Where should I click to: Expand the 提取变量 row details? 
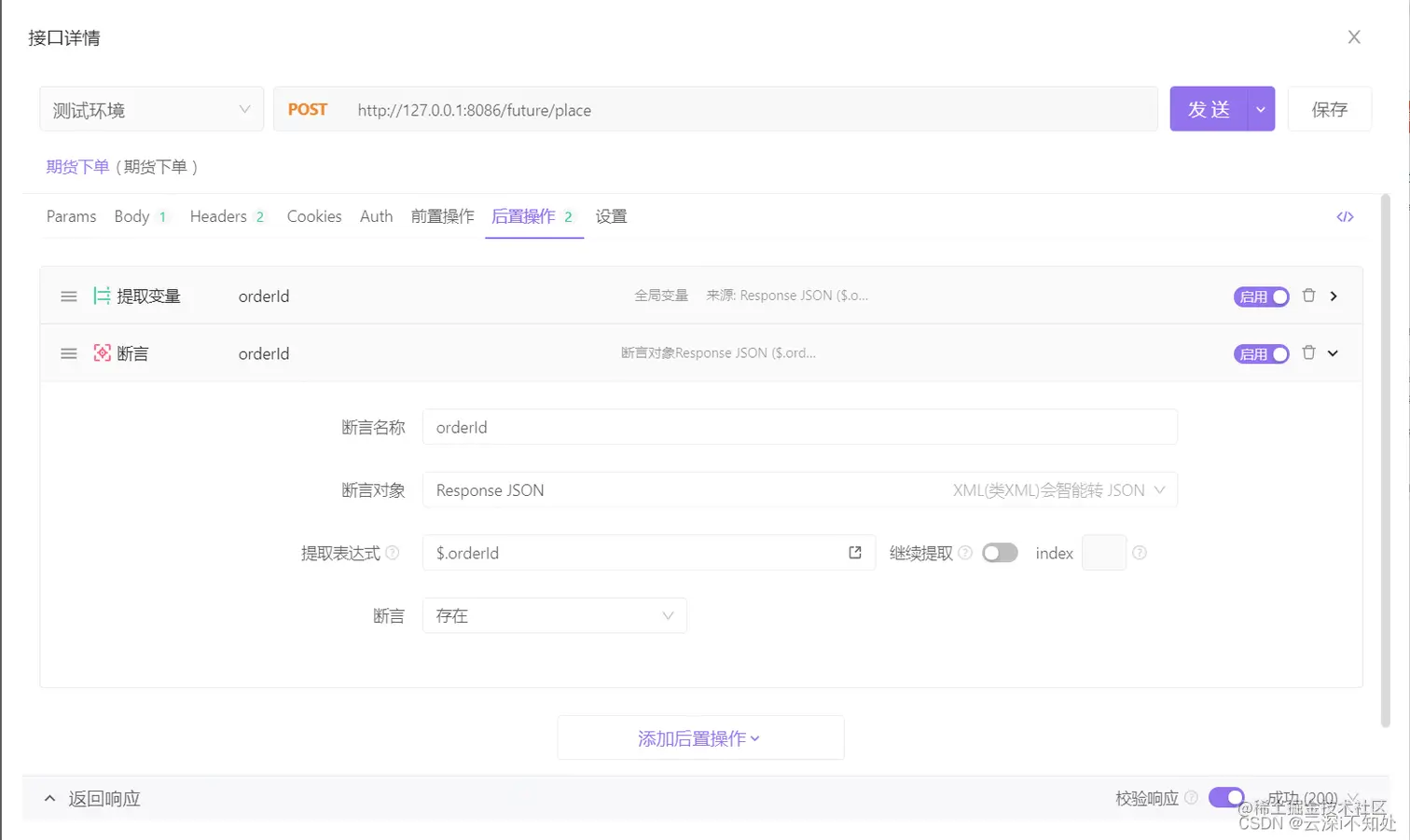pyautogui.click(x=1334, y=296)
